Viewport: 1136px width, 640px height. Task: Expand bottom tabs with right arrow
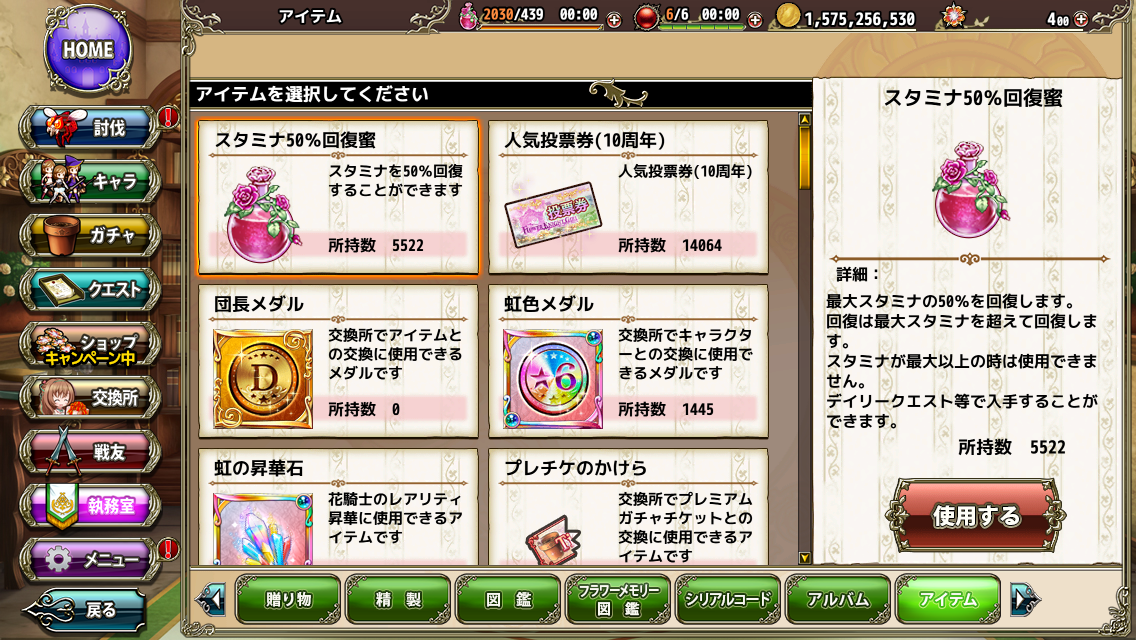[x=1024, y=599]
